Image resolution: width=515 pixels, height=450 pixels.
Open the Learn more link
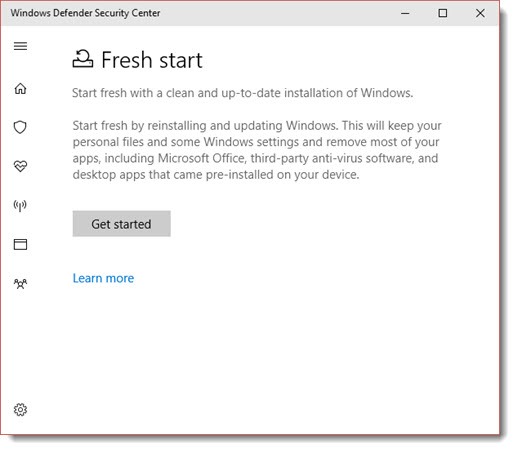click(x=103, y=278)
